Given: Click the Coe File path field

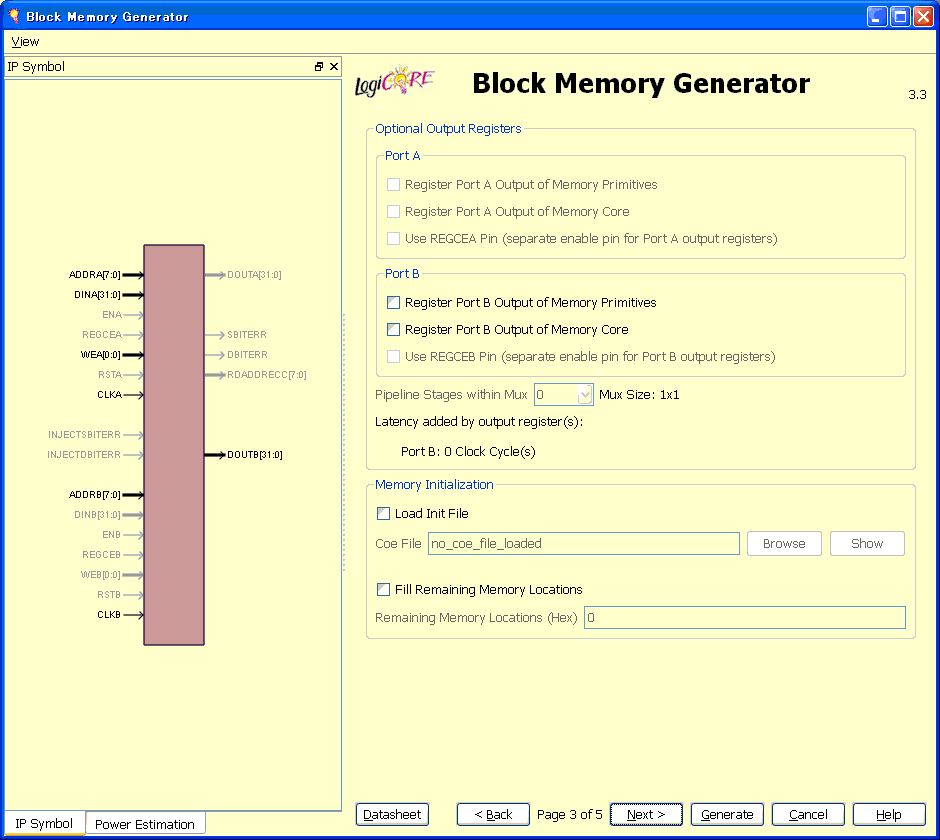Looking at the screenshot, I should [x=583, y=544].
